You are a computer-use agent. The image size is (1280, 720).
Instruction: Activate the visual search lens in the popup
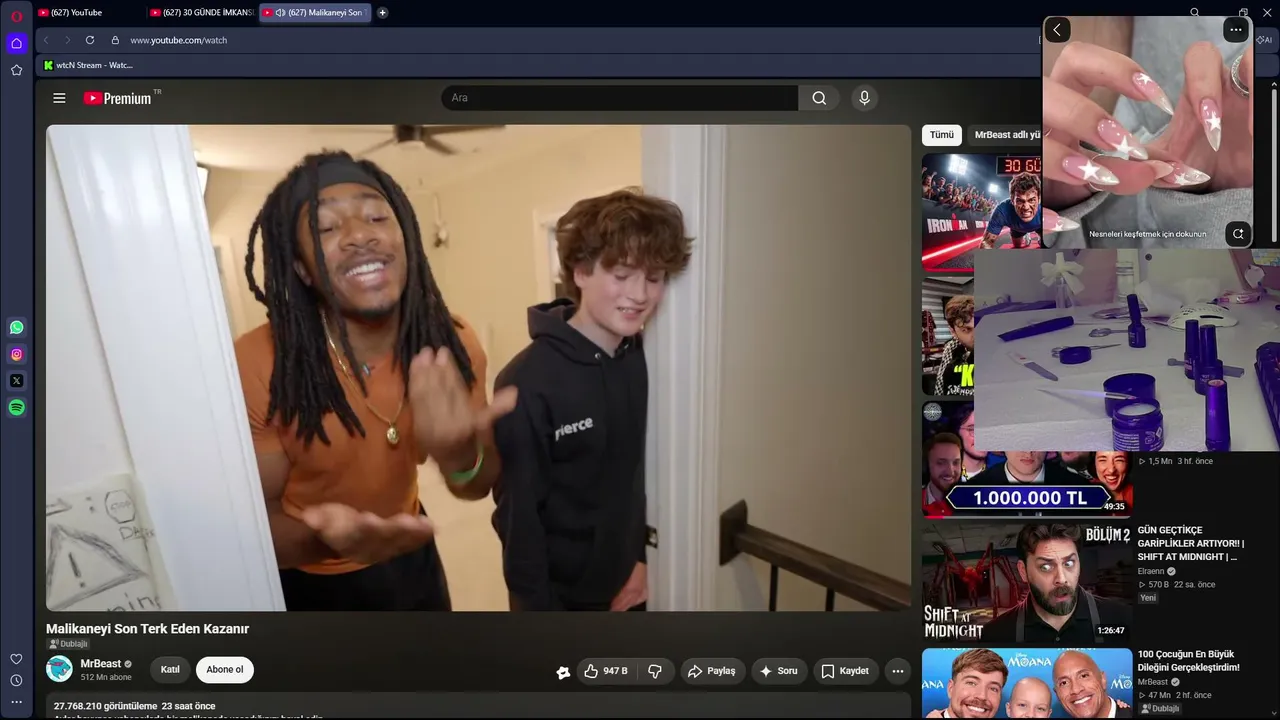click(1238, 234)
